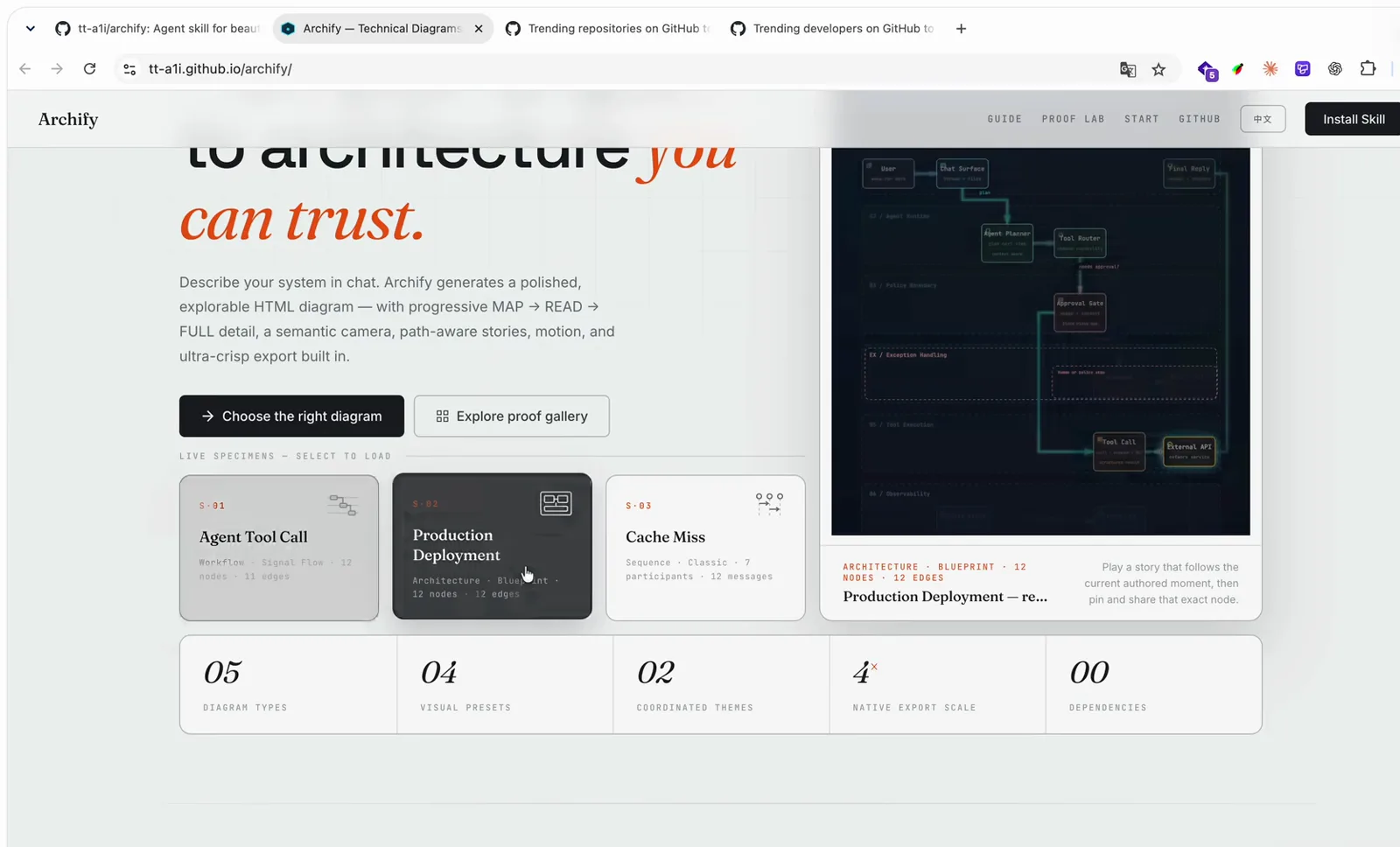Click the browser forward arrow
The width and height of the screenshot is (1400, 847).
57,69
